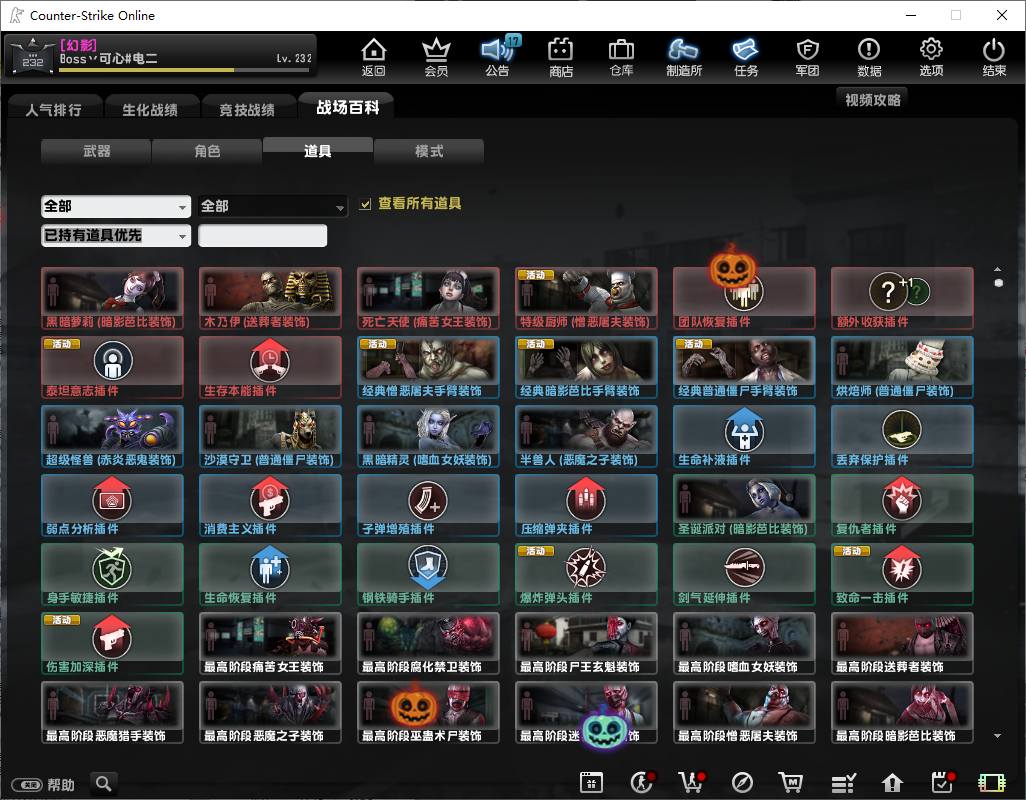Image resolution: width=1026 pixels, height=800 pixels.
Task: Click the shopping cart with M icon
Action: tap(791, 782)
